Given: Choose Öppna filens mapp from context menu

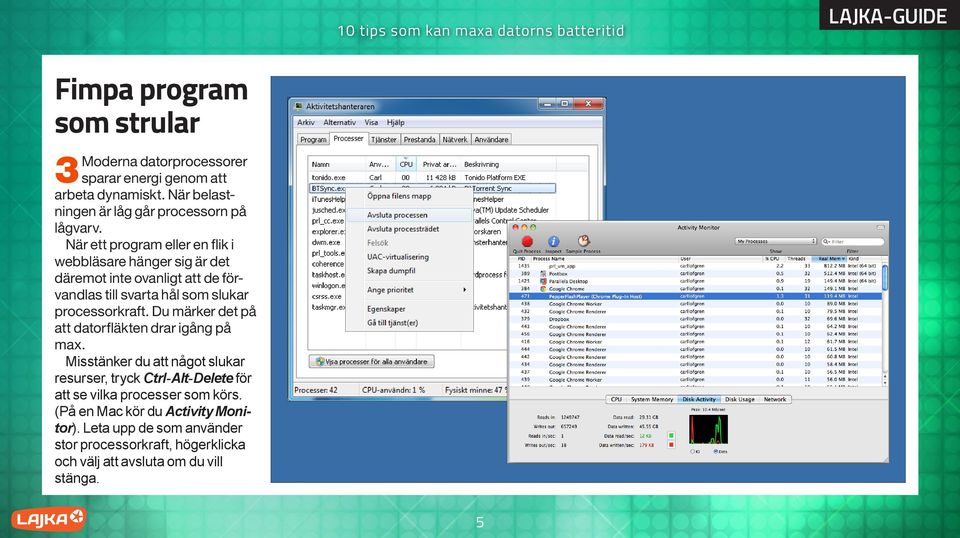Looking at the screenshot, I should (x=410, y=196).
